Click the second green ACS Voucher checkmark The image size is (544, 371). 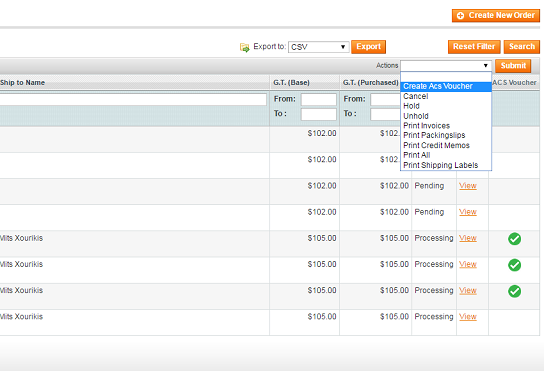[x=515, y=265]
